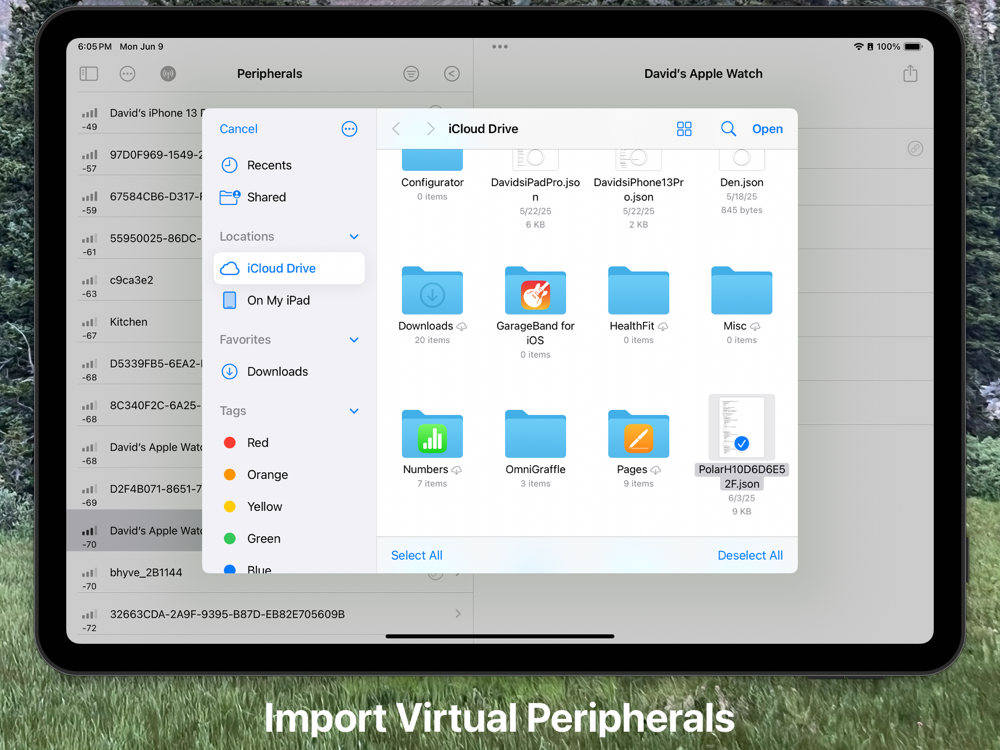The width and height of the screenshot is (1000, 750).
Task: Tap Deselect All at picker bottom
Action: 750,555
